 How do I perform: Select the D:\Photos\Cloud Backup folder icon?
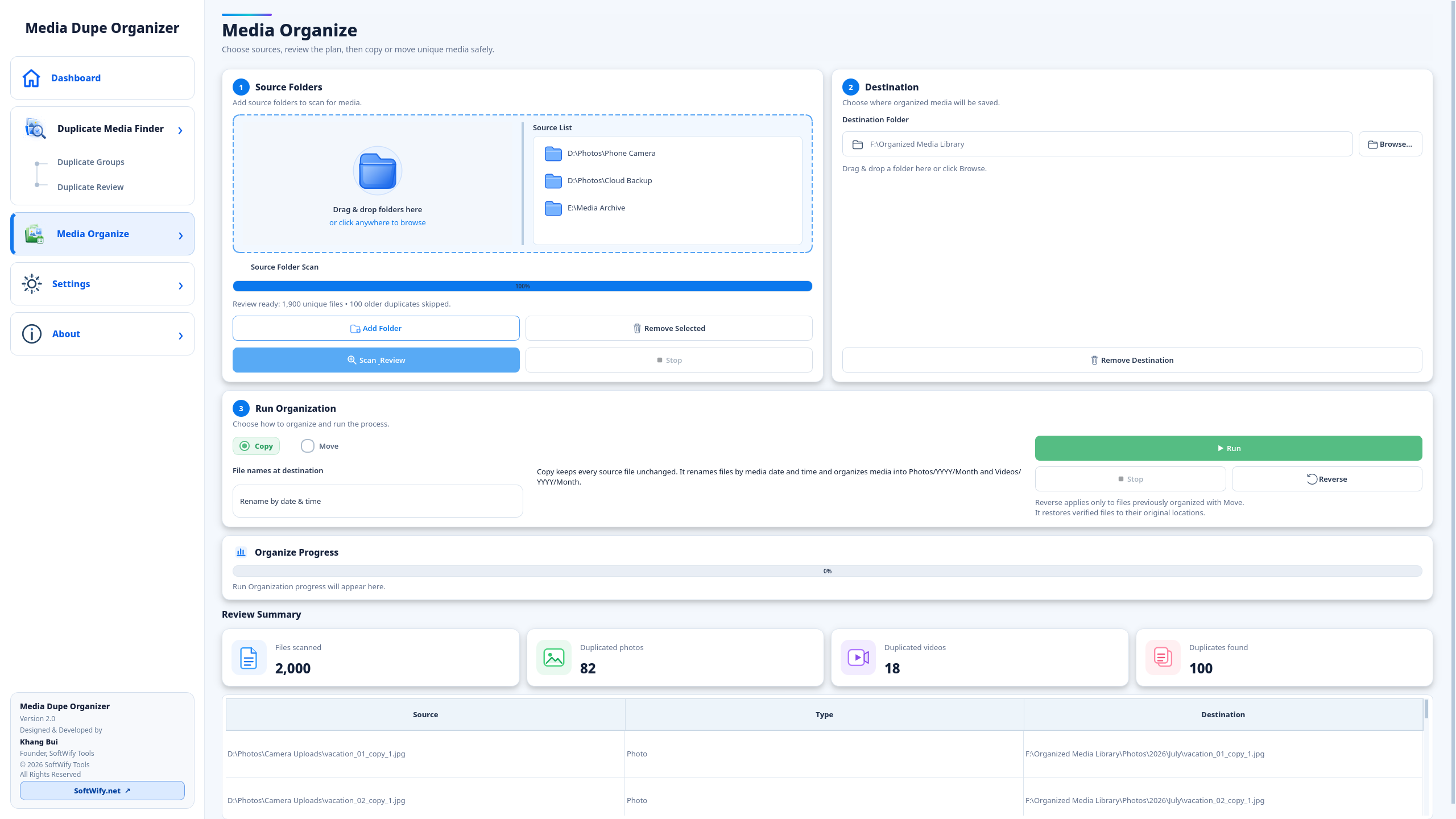pos(553,181)
